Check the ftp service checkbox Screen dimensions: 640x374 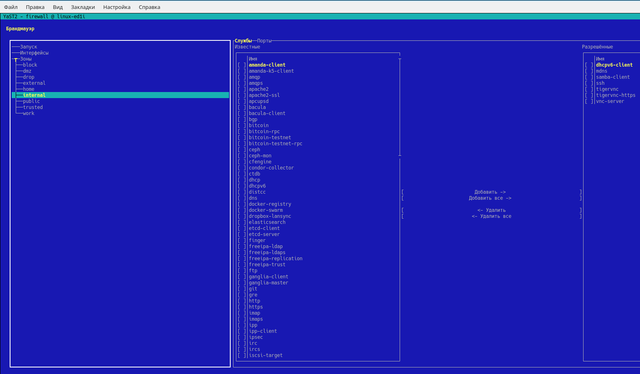(x=242, y=271)
